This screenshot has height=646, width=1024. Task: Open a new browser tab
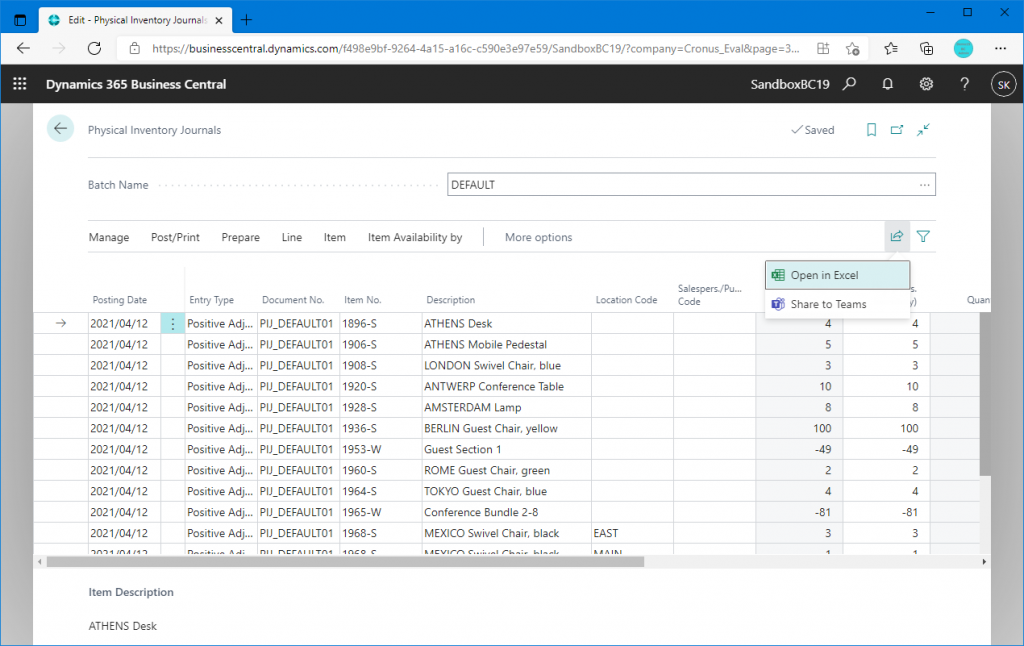click(246, 20)
